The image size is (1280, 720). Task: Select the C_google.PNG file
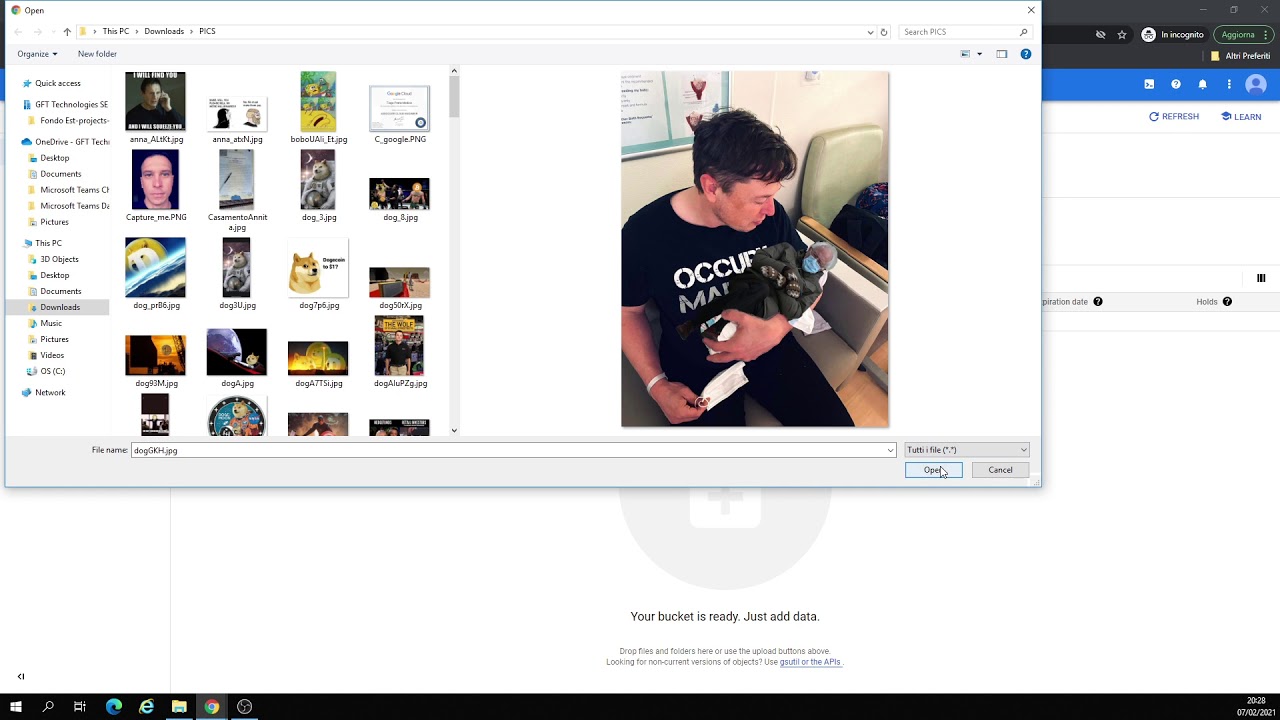pos(400,114)
